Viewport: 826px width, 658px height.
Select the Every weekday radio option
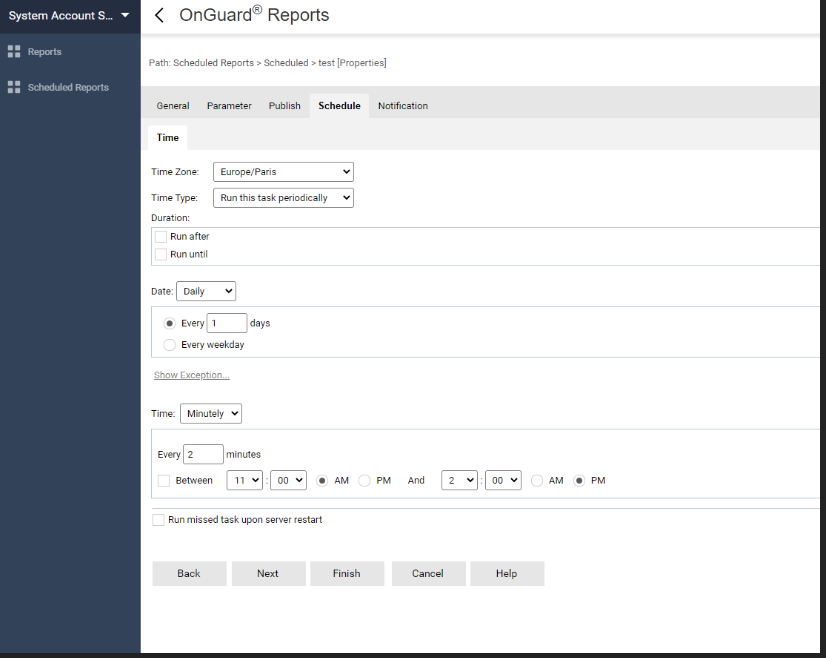coord(169,345)
